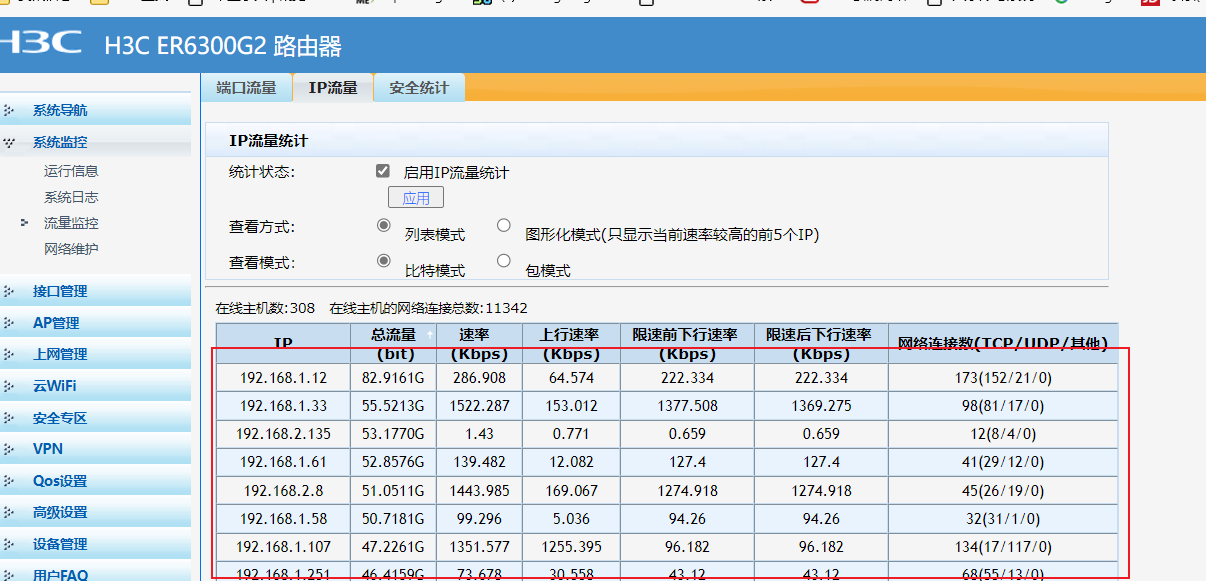Toggle the 启用IP流量统计 checkbox
The width and height of the screenshot is (1206, 581).
(382, 171)
